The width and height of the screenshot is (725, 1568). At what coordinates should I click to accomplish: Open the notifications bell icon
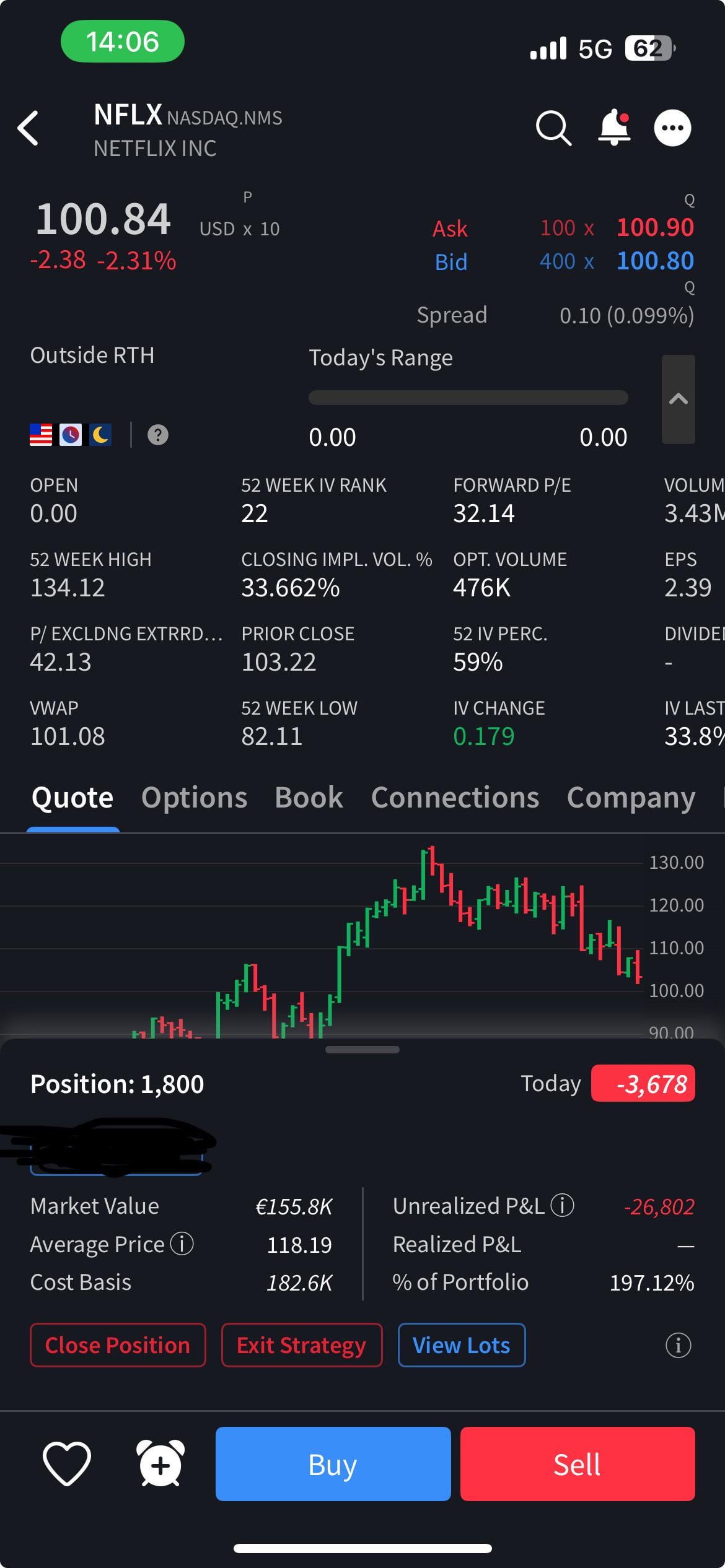pos(614,128)
